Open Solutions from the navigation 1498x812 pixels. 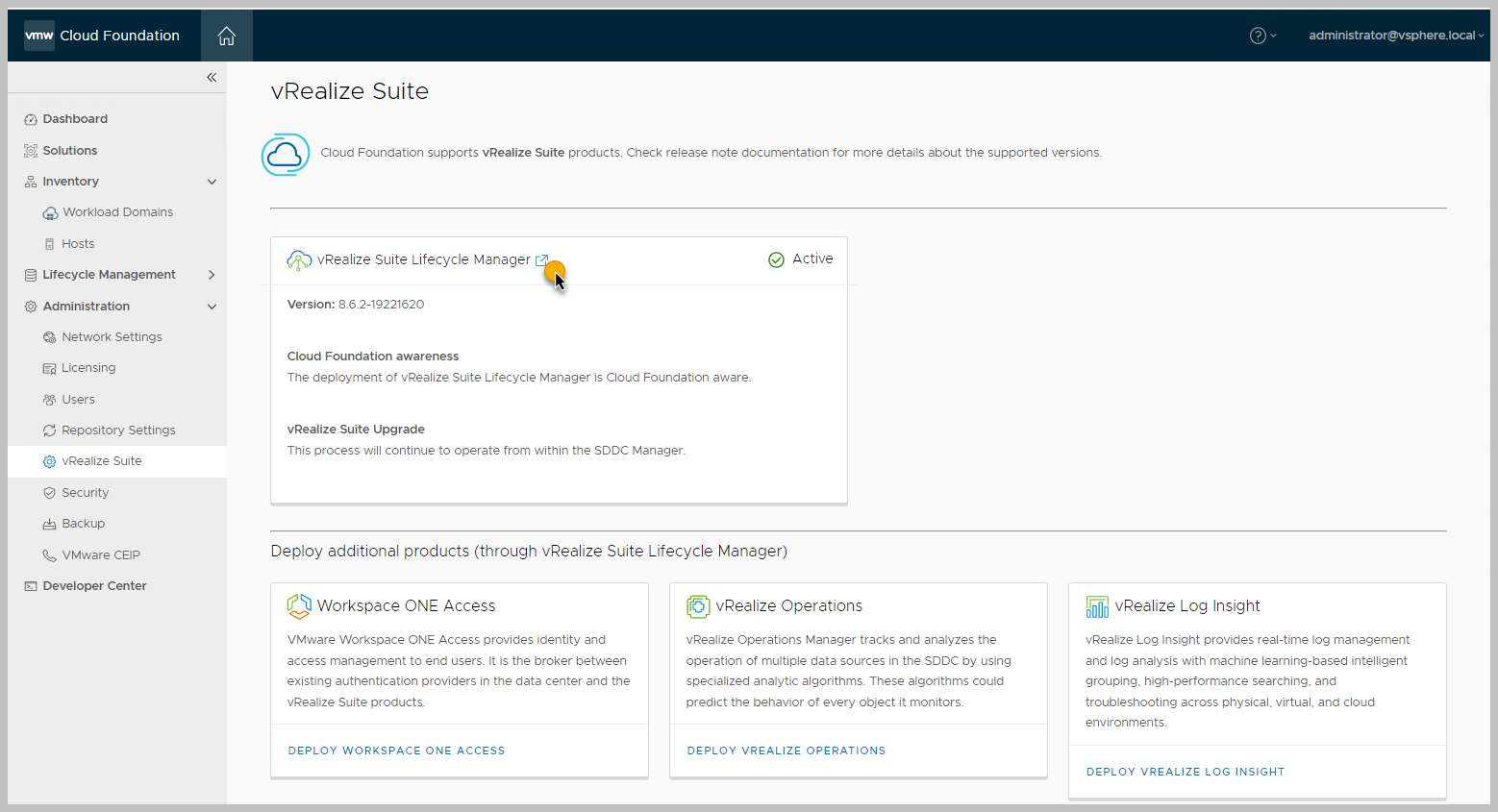(x=70, y=151)
